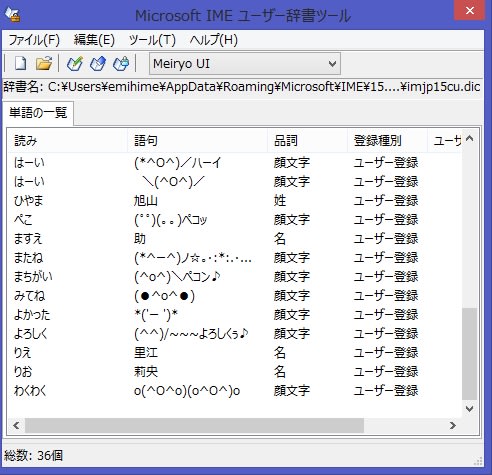Click the 莉央 phrase cell
The image size is (492, 475).
(x=146, y=372)
